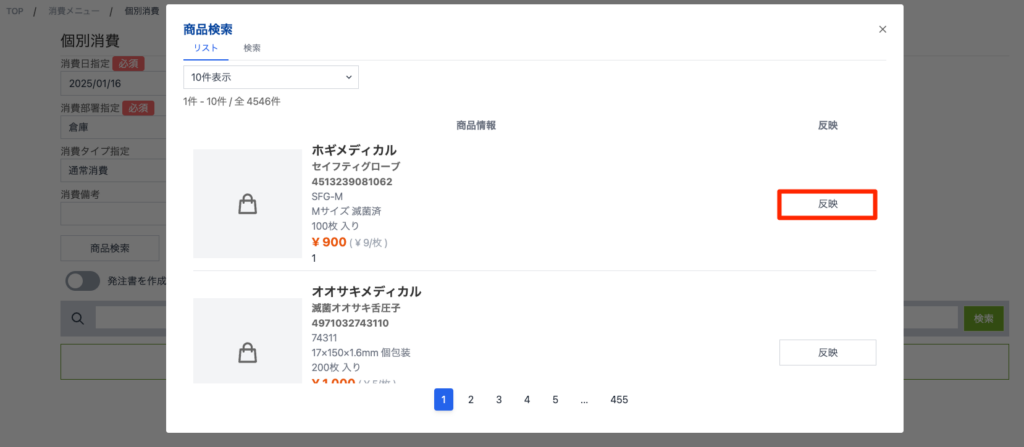The width and height of the screenshot is (1024, 447).
Task: Click the SFG-M model number text
Action: coord(327,197)
